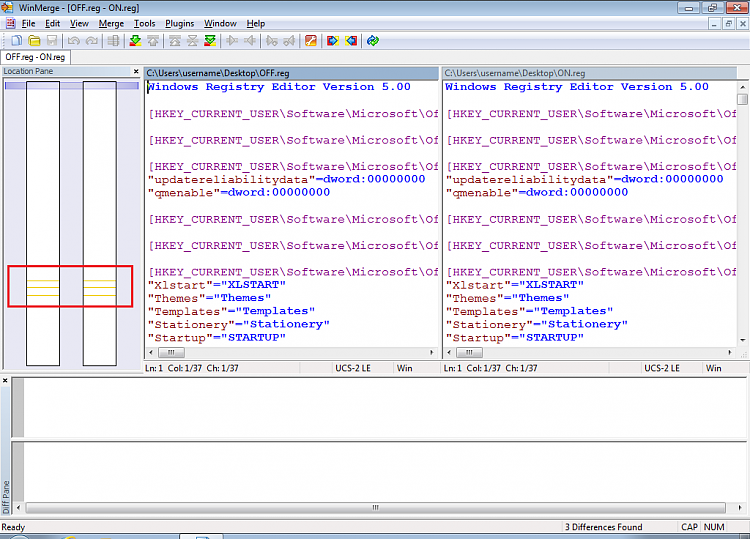750x539 pixels.
Task: Go to next difference green arrow
Action: (135, 41)
